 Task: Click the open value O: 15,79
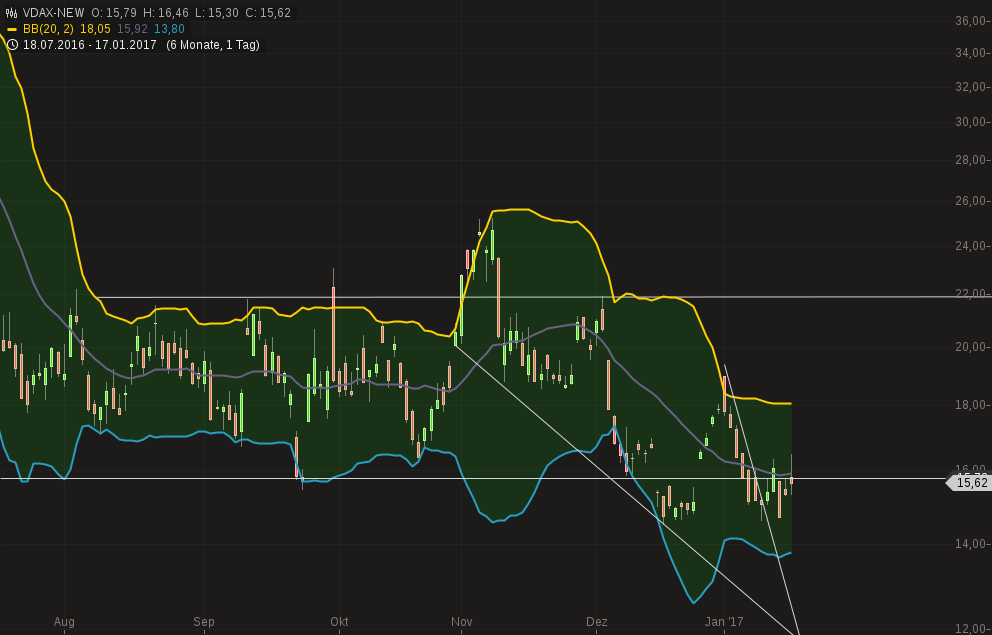(x=113, y=11)
